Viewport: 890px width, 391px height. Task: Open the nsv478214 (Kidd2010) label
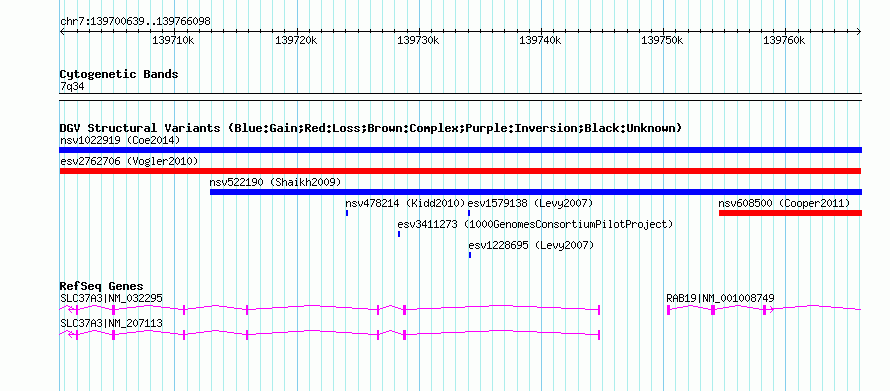[x=405, y=203]
